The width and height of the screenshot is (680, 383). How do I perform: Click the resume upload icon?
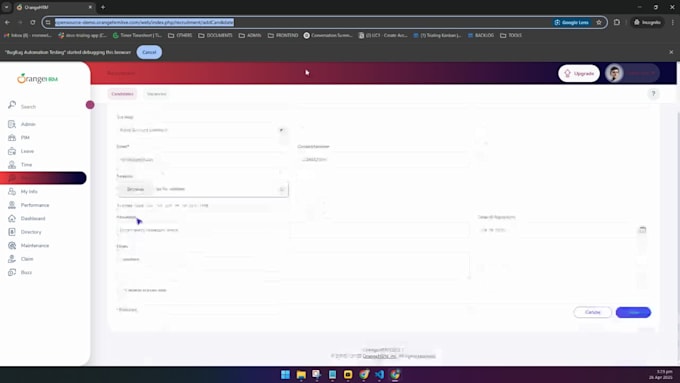coord(281,190)
